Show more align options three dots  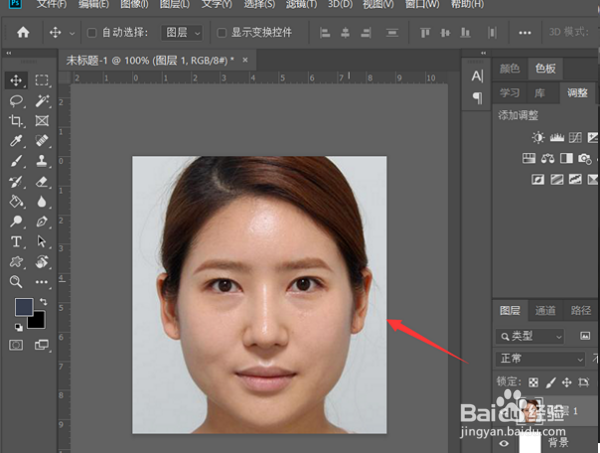[525, 33]
